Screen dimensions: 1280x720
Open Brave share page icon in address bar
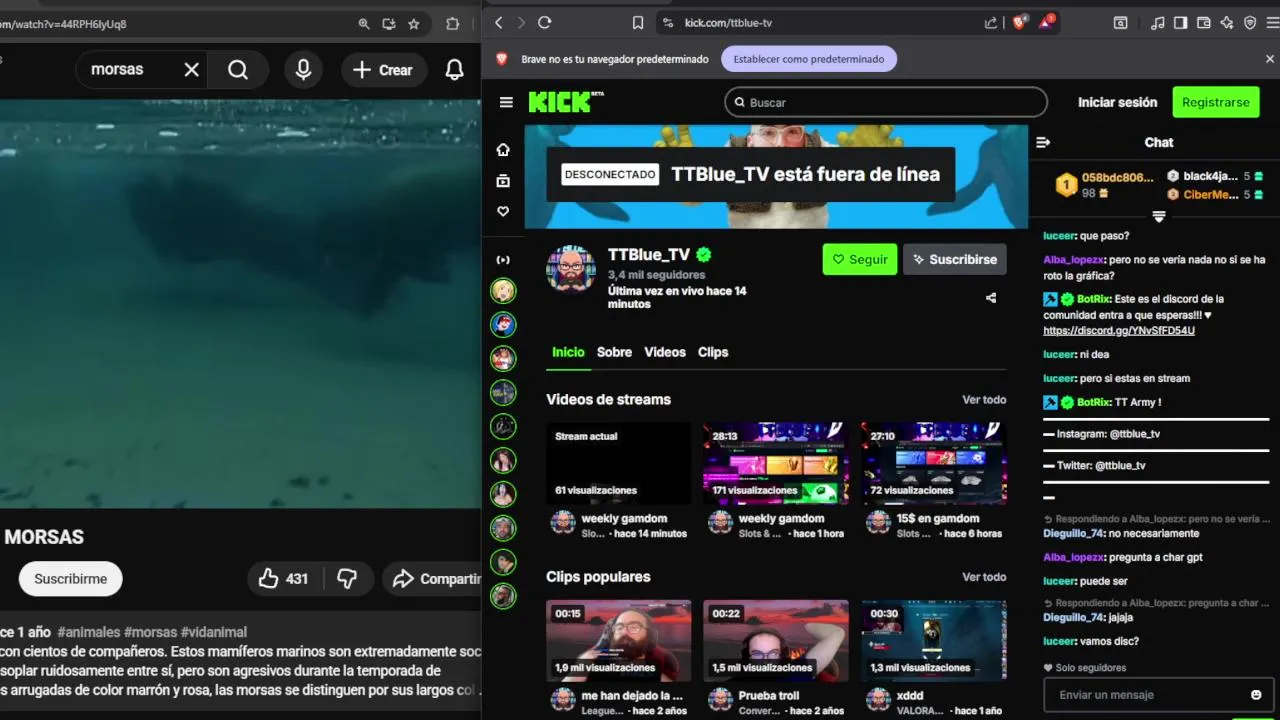tap(991, 22)
